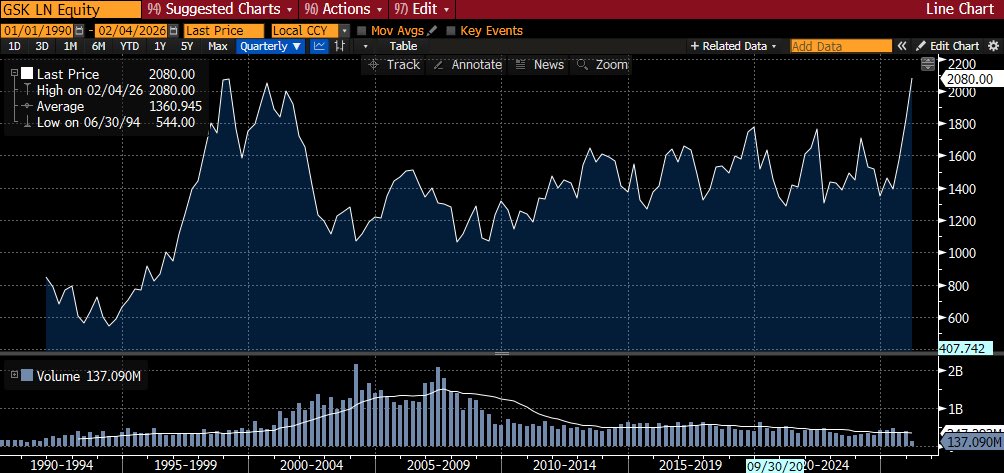
Task: Click the GSK LN Equity security field
Action: click(70, 9)
